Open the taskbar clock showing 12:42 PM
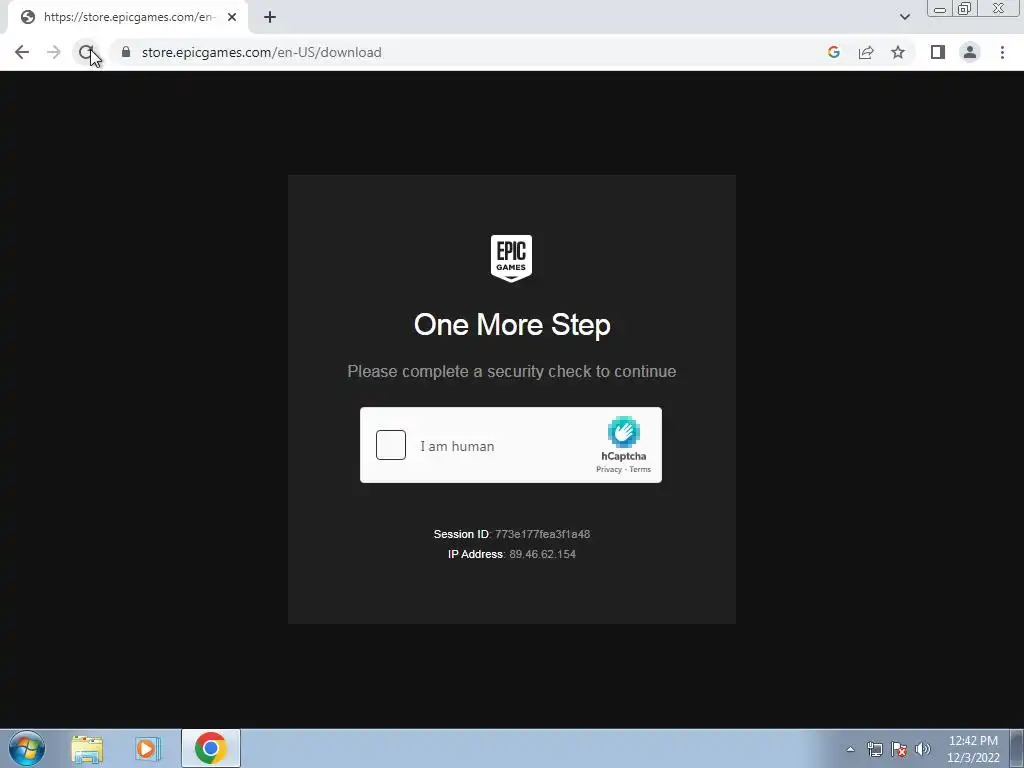The width and height of the screenshot is (1024, 768). pos(973,749)
